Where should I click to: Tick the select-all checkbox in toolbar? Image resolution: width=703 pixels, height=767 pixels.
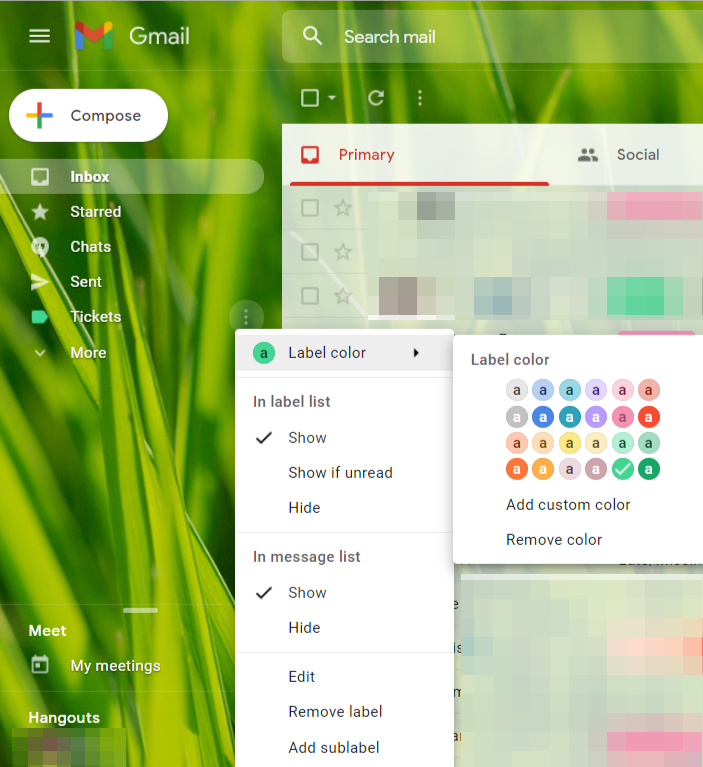coord(310,98)
